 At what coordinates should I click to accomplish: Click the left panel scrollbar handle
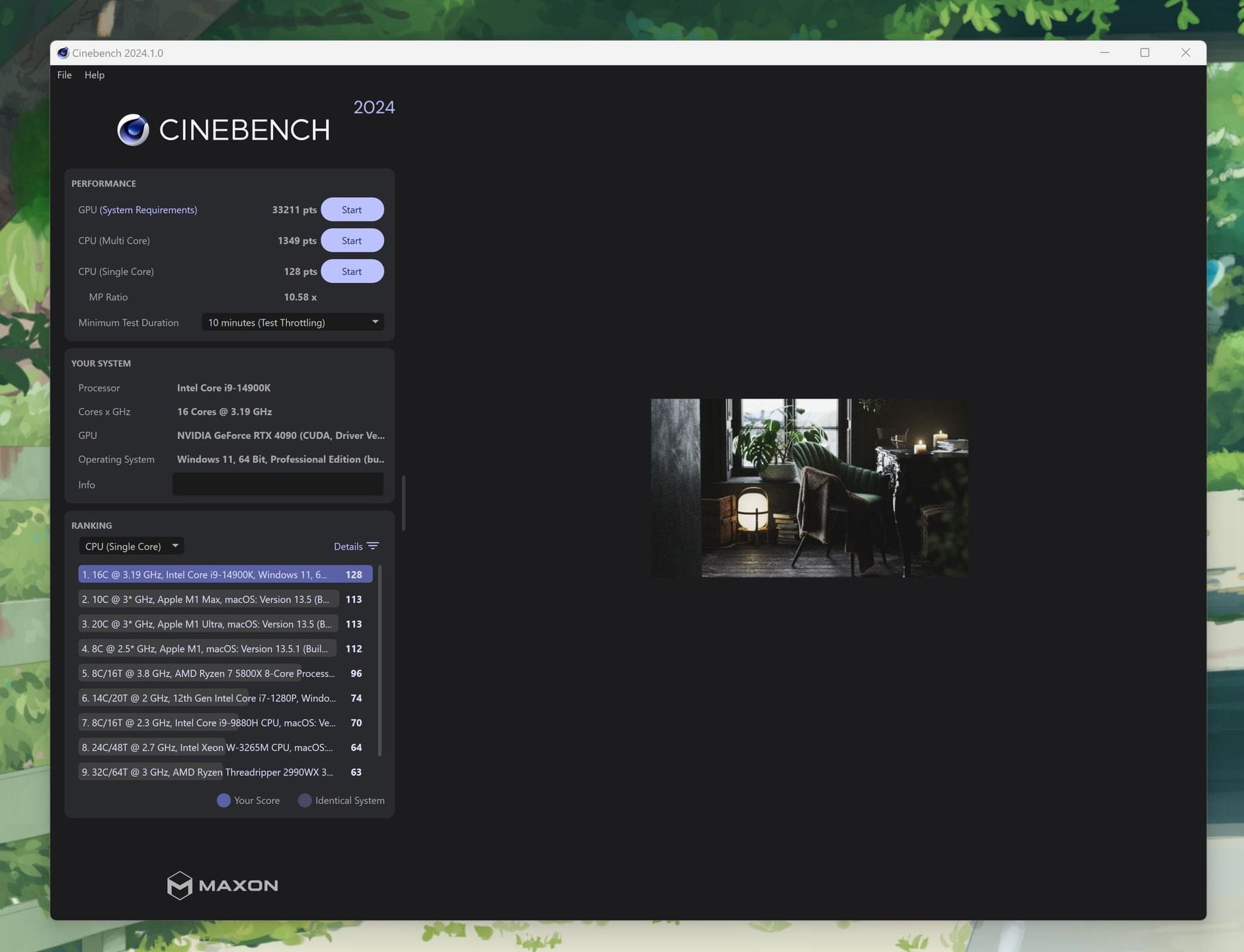[403, 502]
